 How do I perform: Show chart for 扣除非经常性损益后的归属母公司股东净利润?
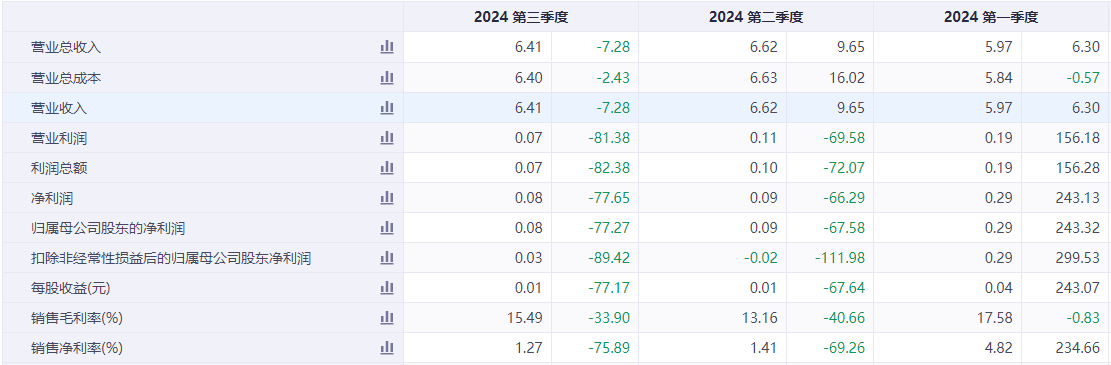(x=387, y=258)
